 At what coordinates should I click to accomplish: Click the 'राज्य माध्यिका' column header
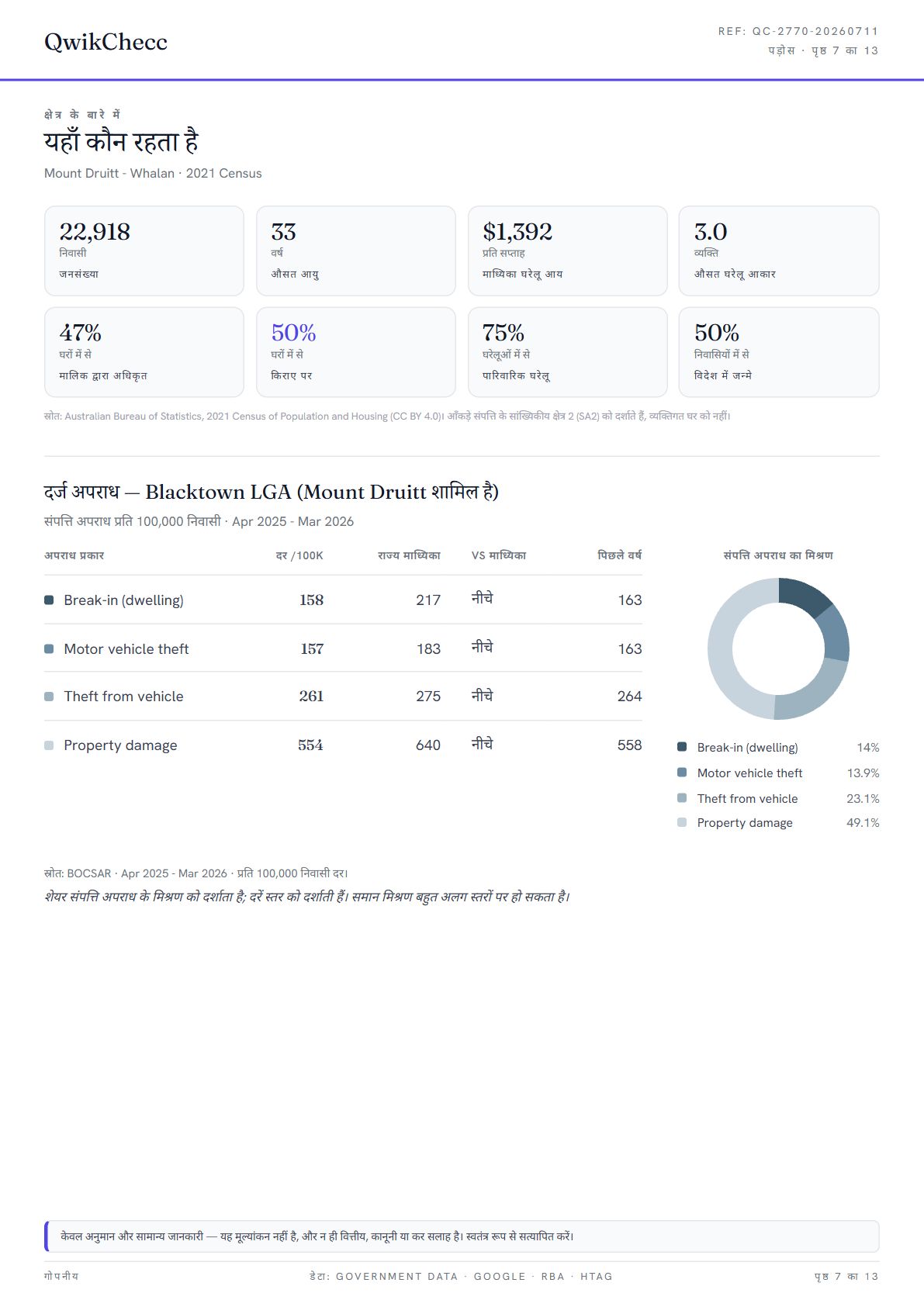409,555
